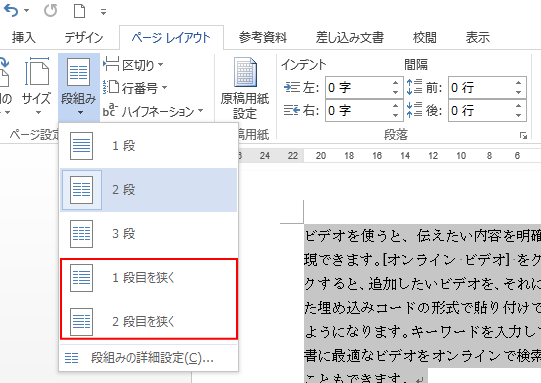Open the Undo history dropdown arrow

click(27, 11)
